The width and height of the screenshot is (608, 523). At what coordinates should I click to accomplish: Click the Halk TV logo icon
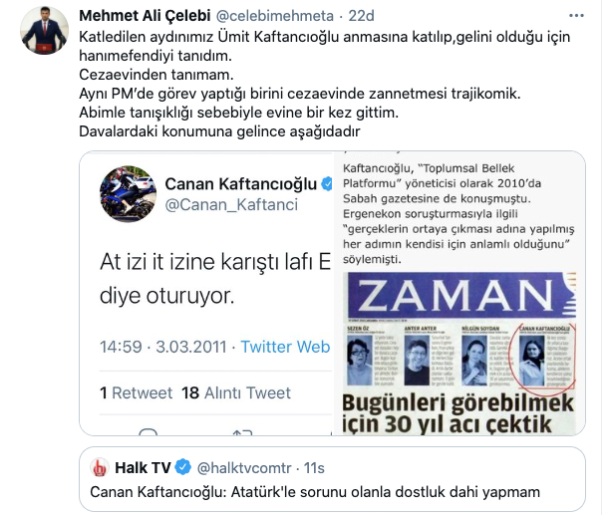(x=99, y=468)
